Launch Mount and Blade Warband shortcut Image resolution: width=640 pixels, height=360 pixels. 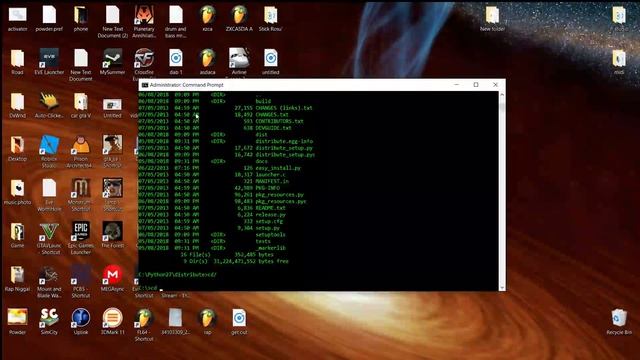(x=49, y=282)
